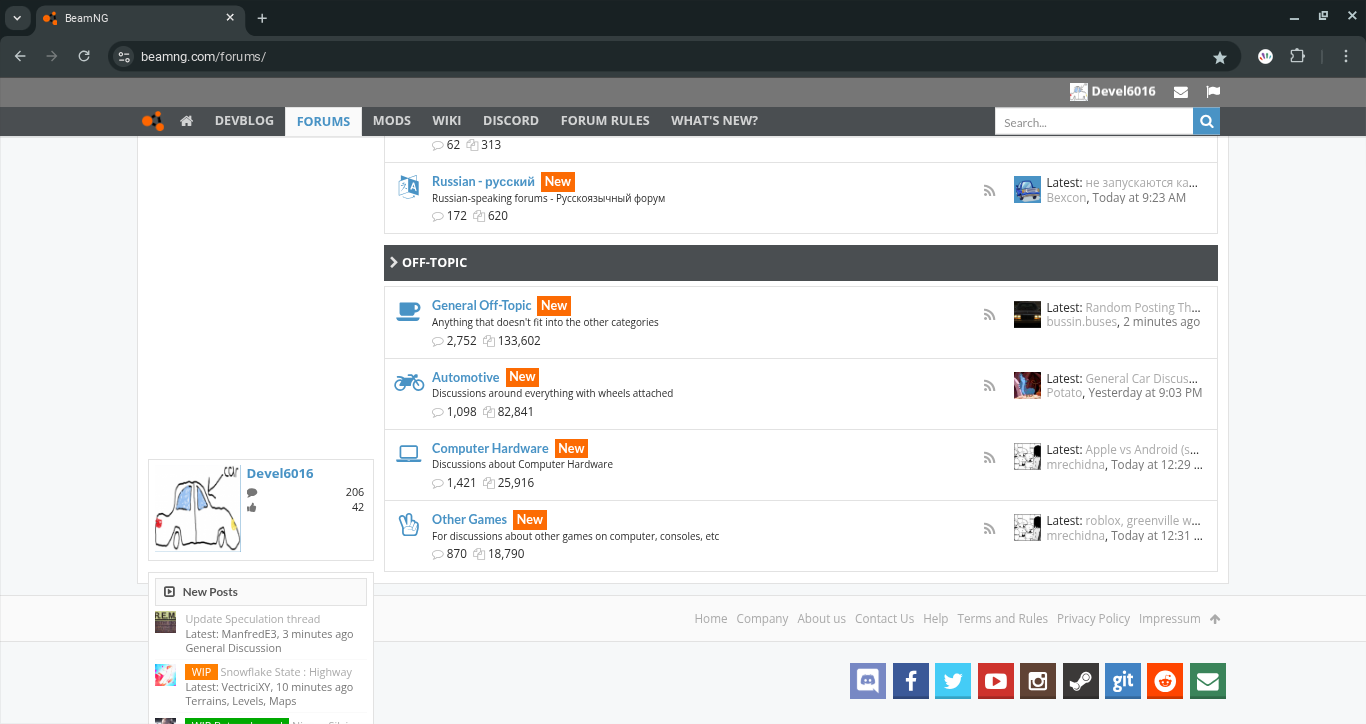Screen dimensions: 1366x724
Task: Click the motorcycle icon for Automotive forum
Action: (x=408, y=382)
